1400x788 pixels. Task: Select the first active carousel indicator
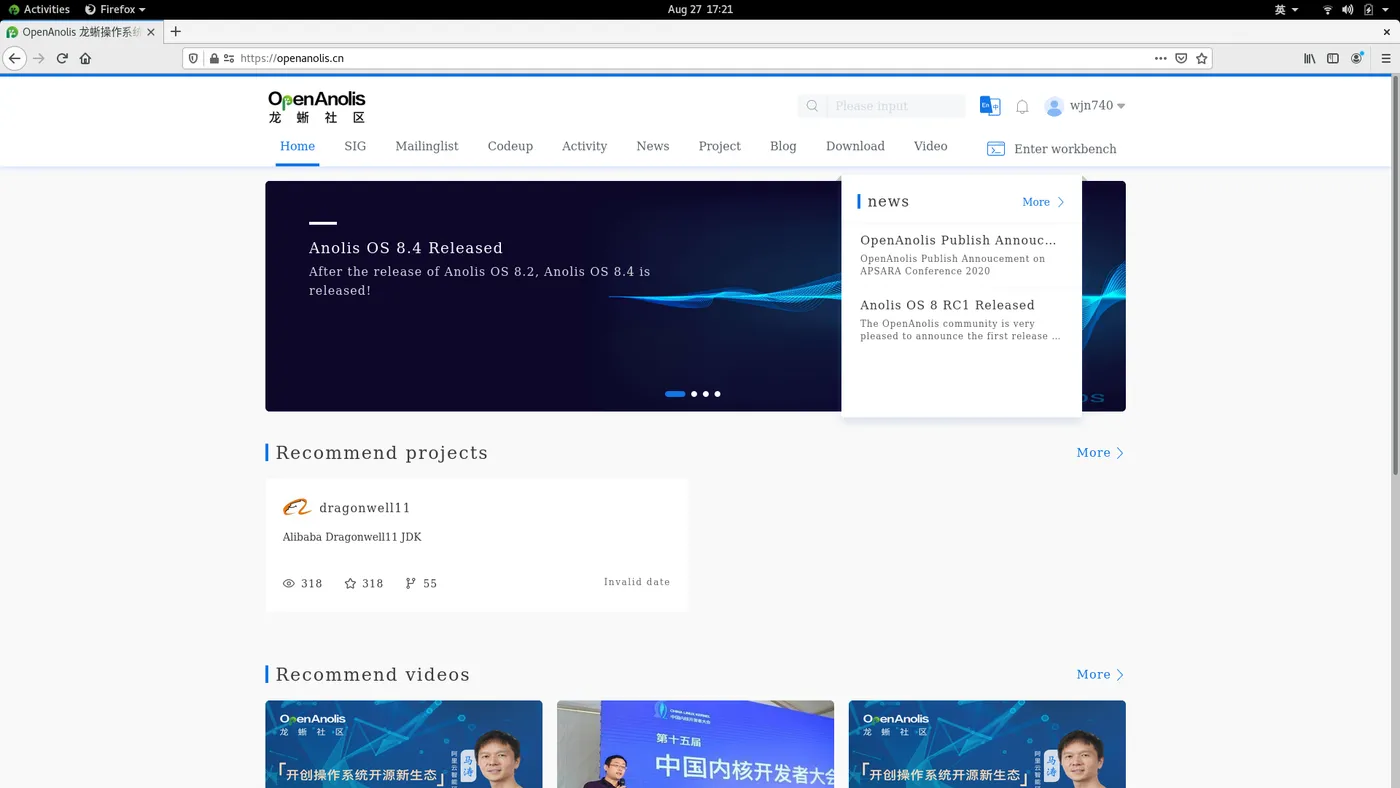675,394
